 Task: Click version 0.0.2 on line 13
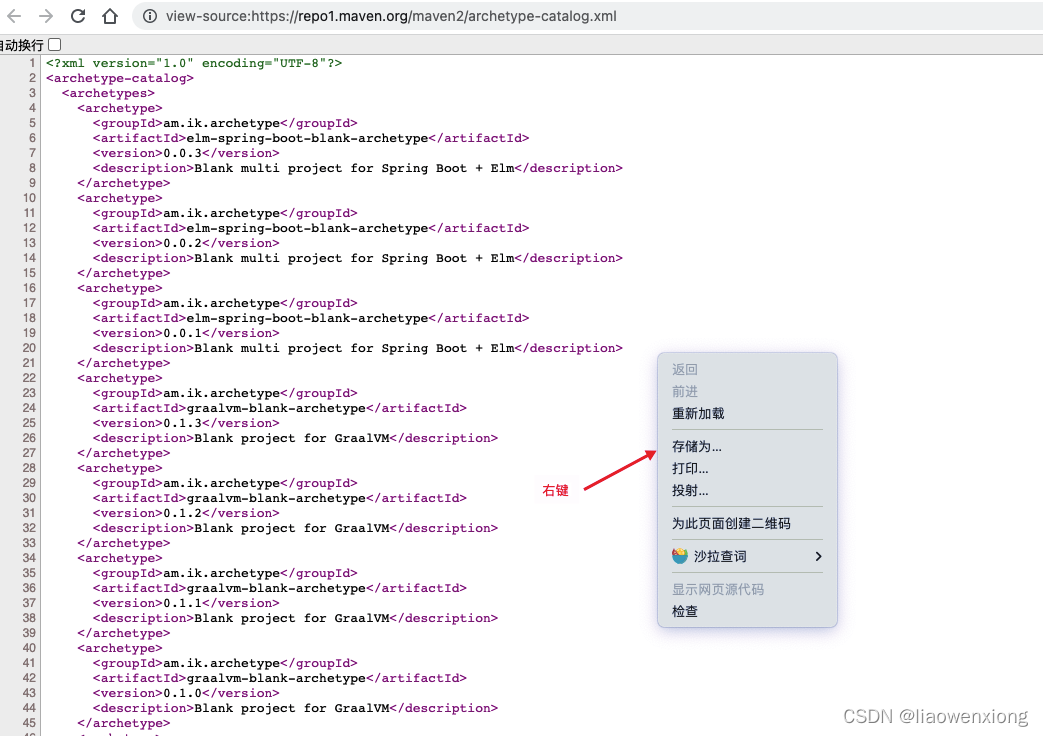tap(186, 243)
